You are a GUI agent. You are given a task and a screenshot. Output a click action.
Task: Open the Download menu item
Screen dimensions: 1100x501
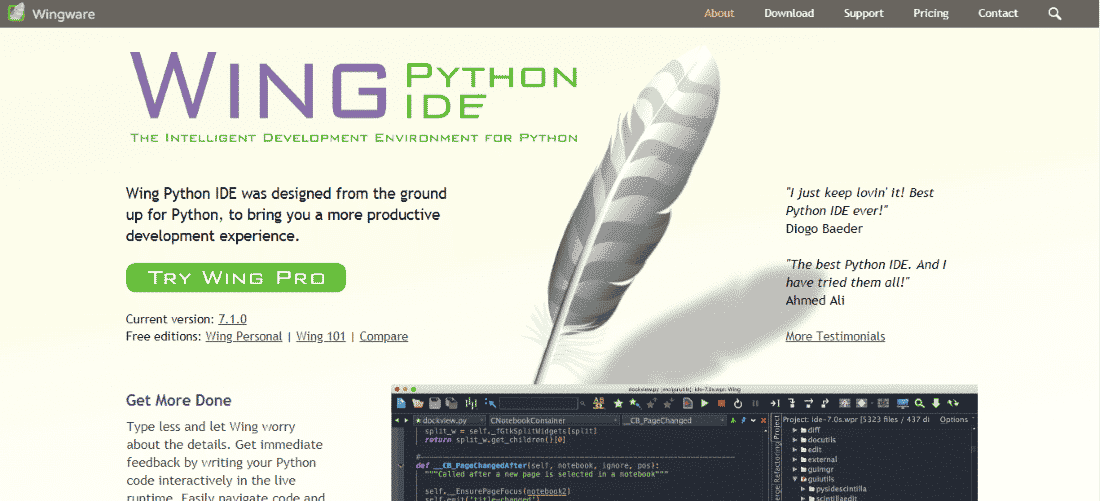point(789,13)
